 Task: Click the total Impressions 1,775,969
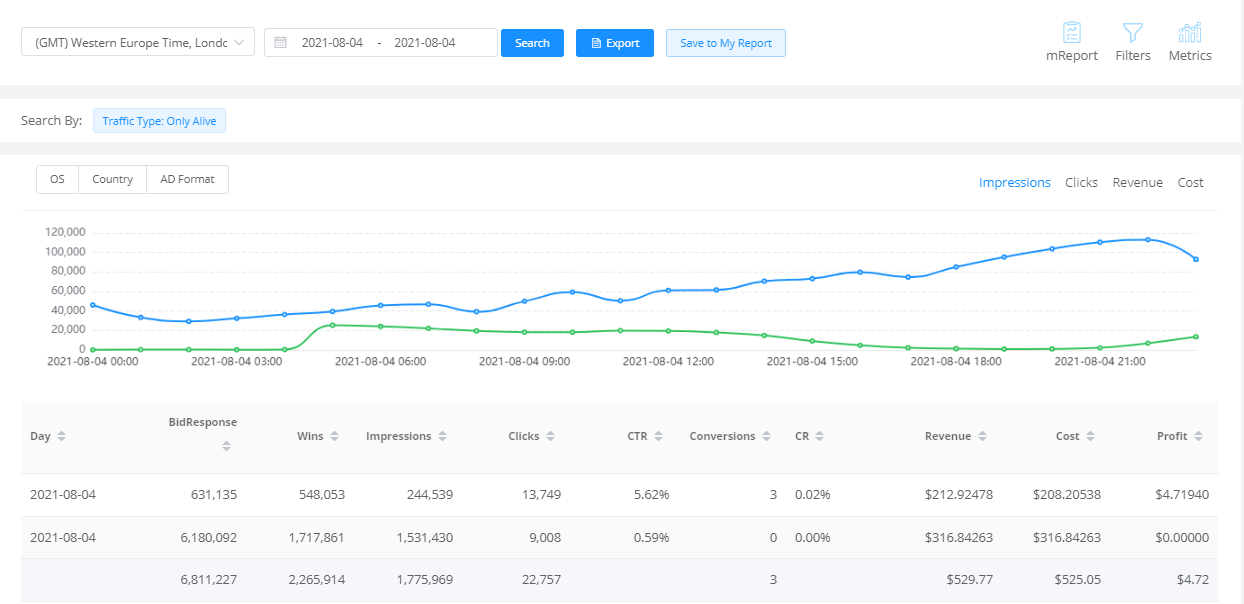pos(424,580)
